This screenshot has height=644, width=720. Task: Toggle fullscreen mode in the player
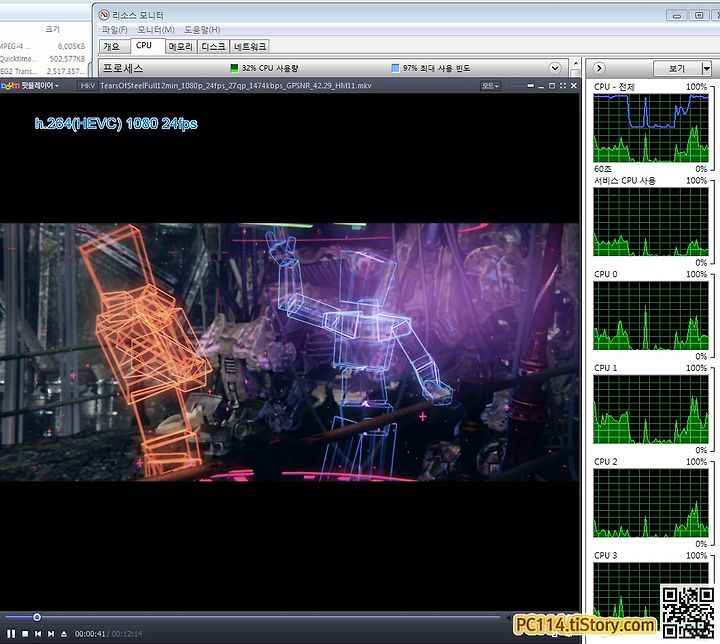pos(563,86)
